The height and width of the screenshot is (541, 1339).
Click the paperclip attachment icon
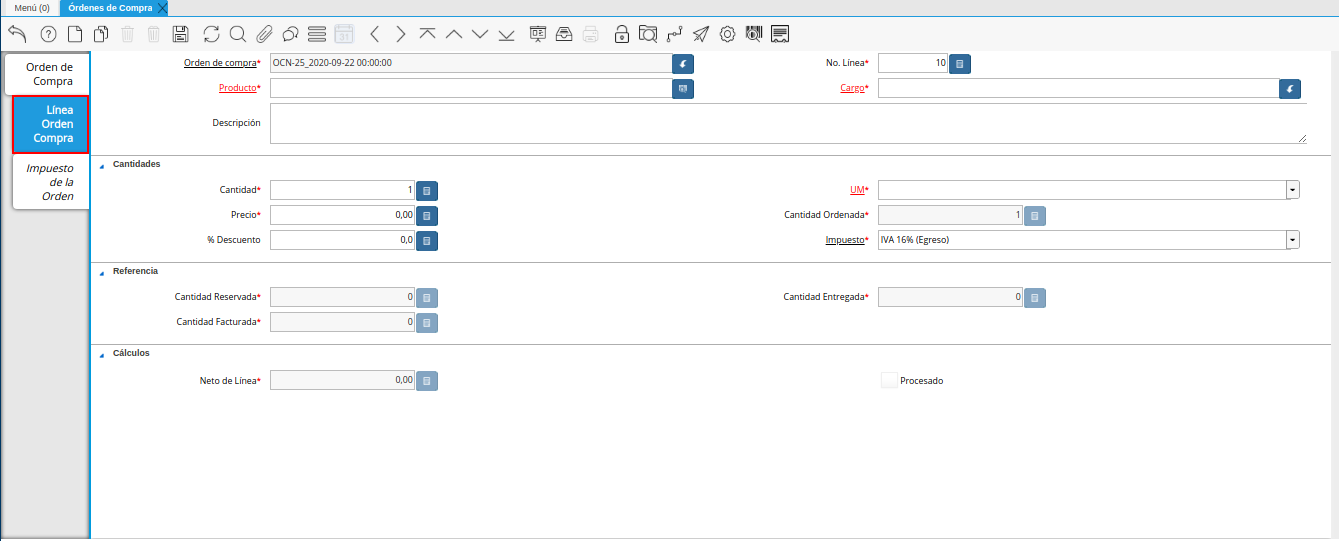point(264,34)
